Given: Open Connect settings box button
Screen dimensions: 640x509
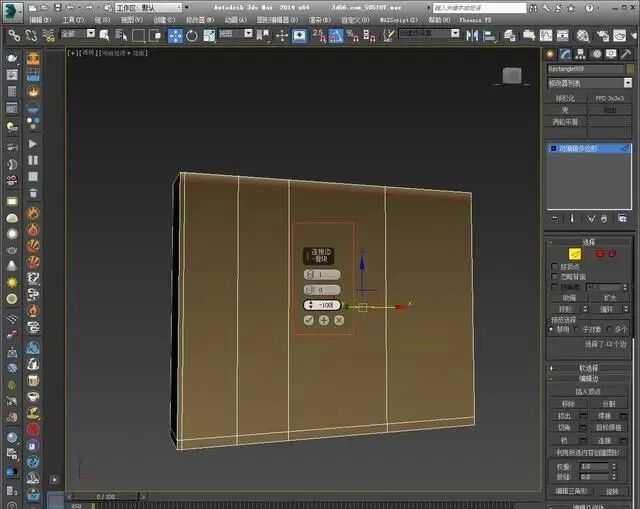Looking at the screenshot, I should tap(623, 440).
